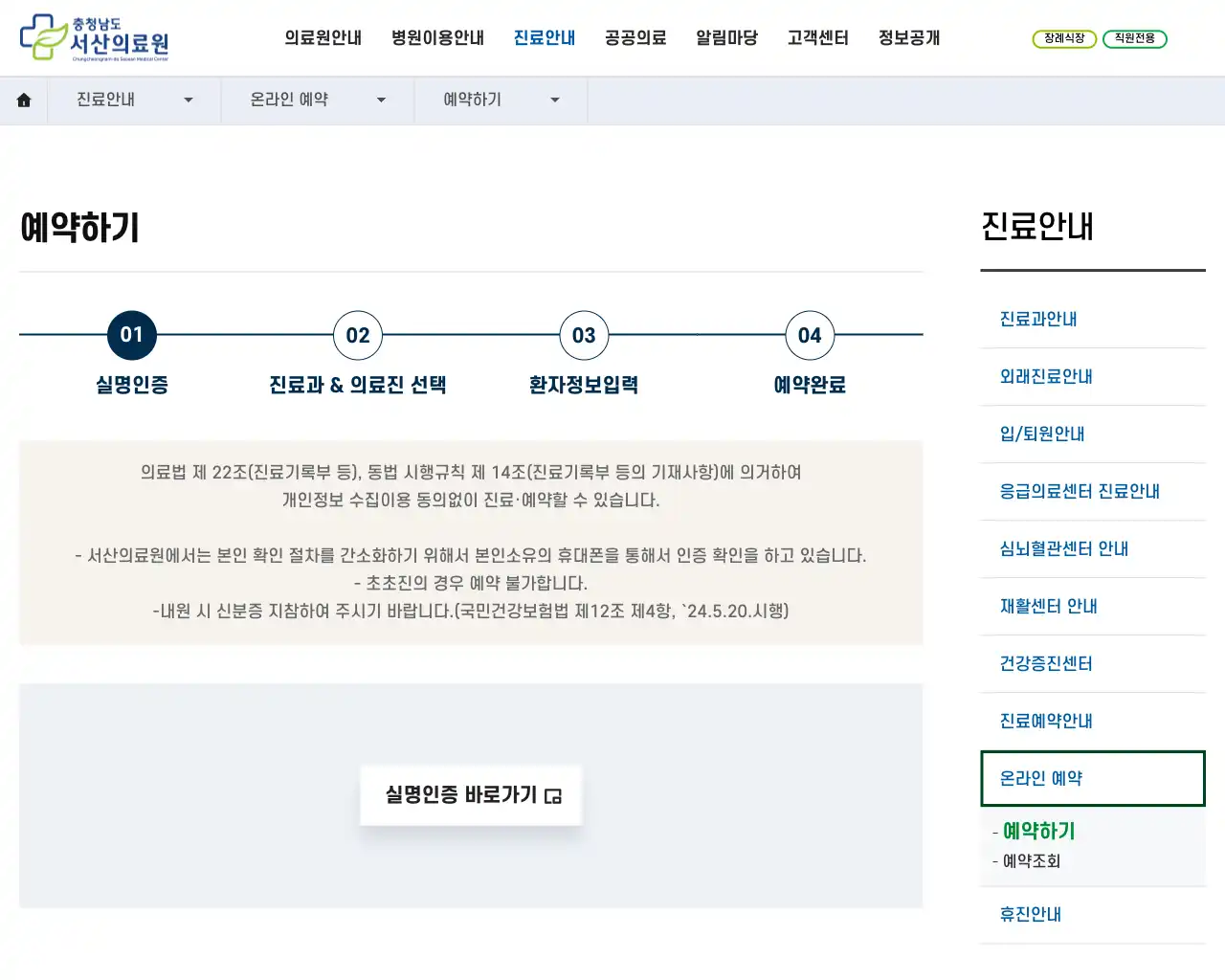Screen dimensions: 1225x980
Task: Open the 공공의료 menu
Action: click(635, 38)
